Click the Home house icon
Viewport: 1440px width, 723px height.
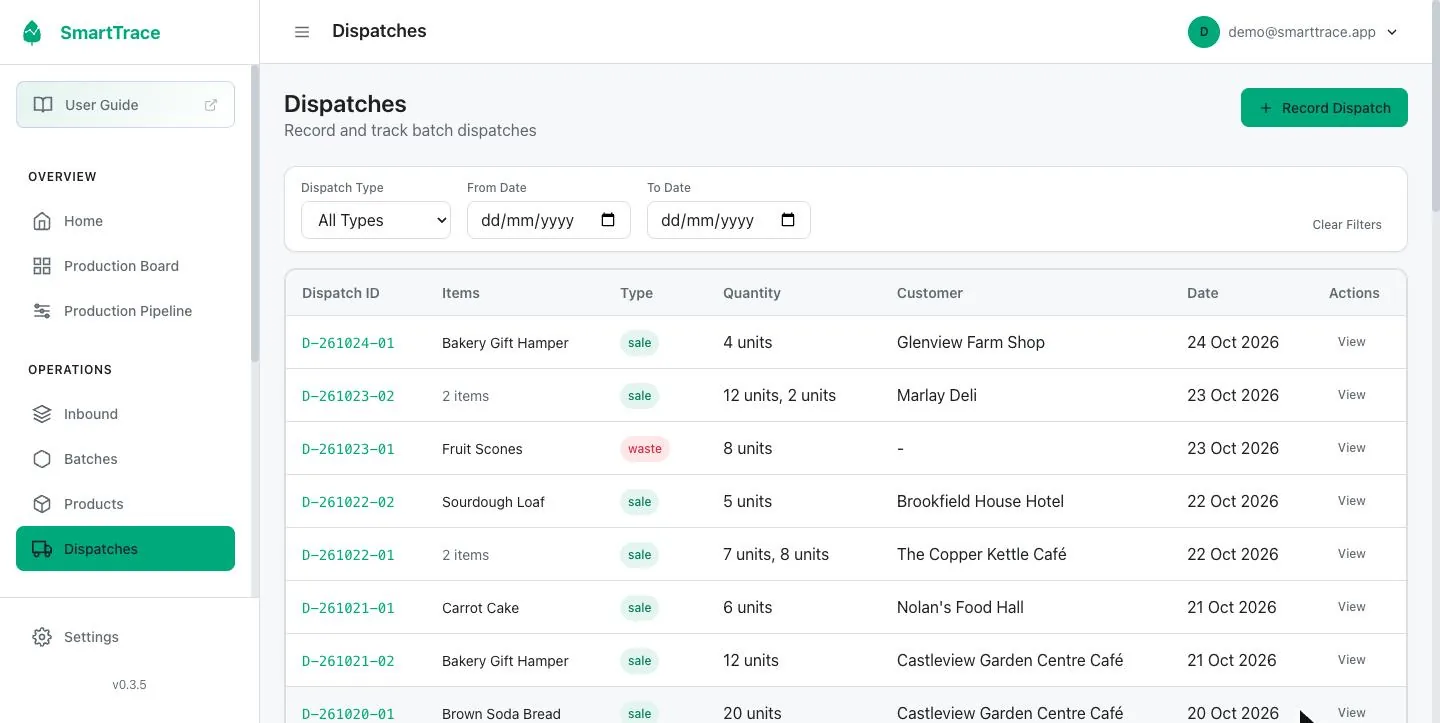click(x=42, y=221)
